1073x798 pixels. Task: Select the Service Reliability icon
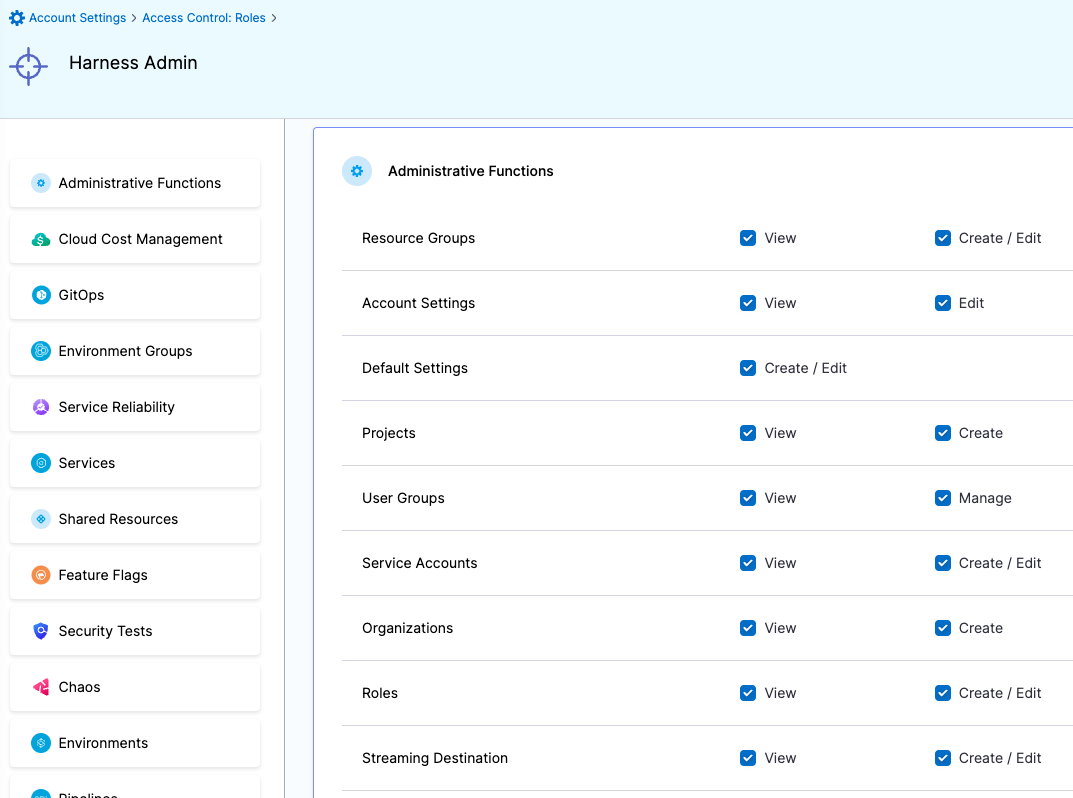tap(40, 407)
